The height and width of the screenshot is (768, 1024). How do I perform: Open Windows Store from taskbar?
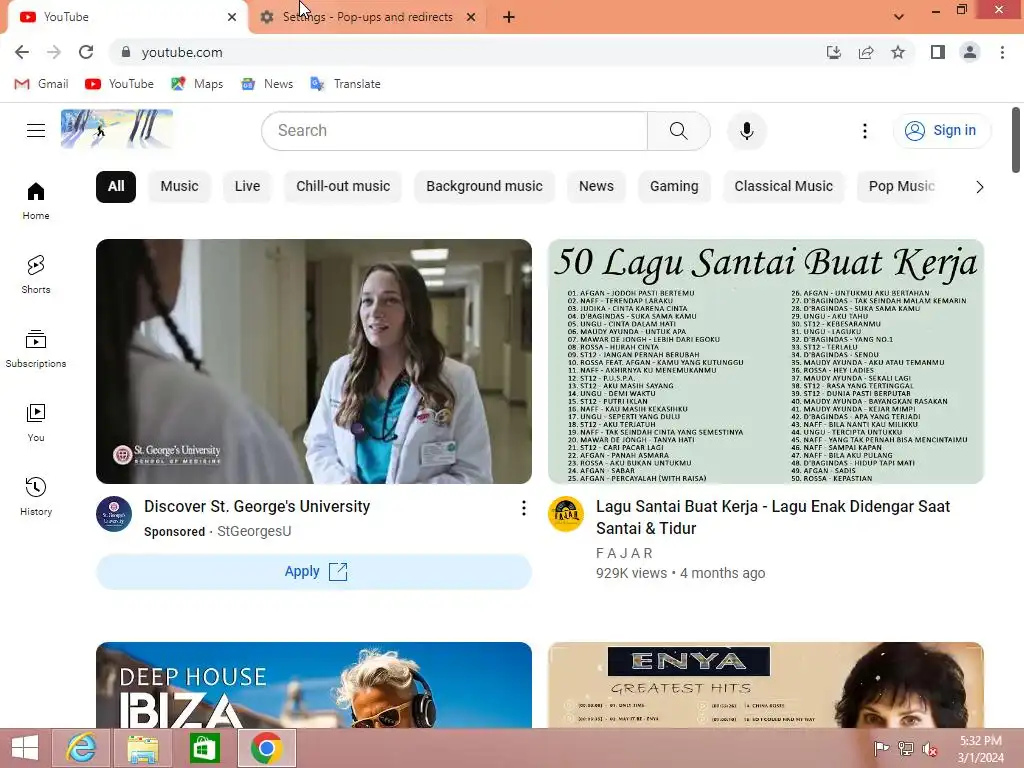(204, 748)
